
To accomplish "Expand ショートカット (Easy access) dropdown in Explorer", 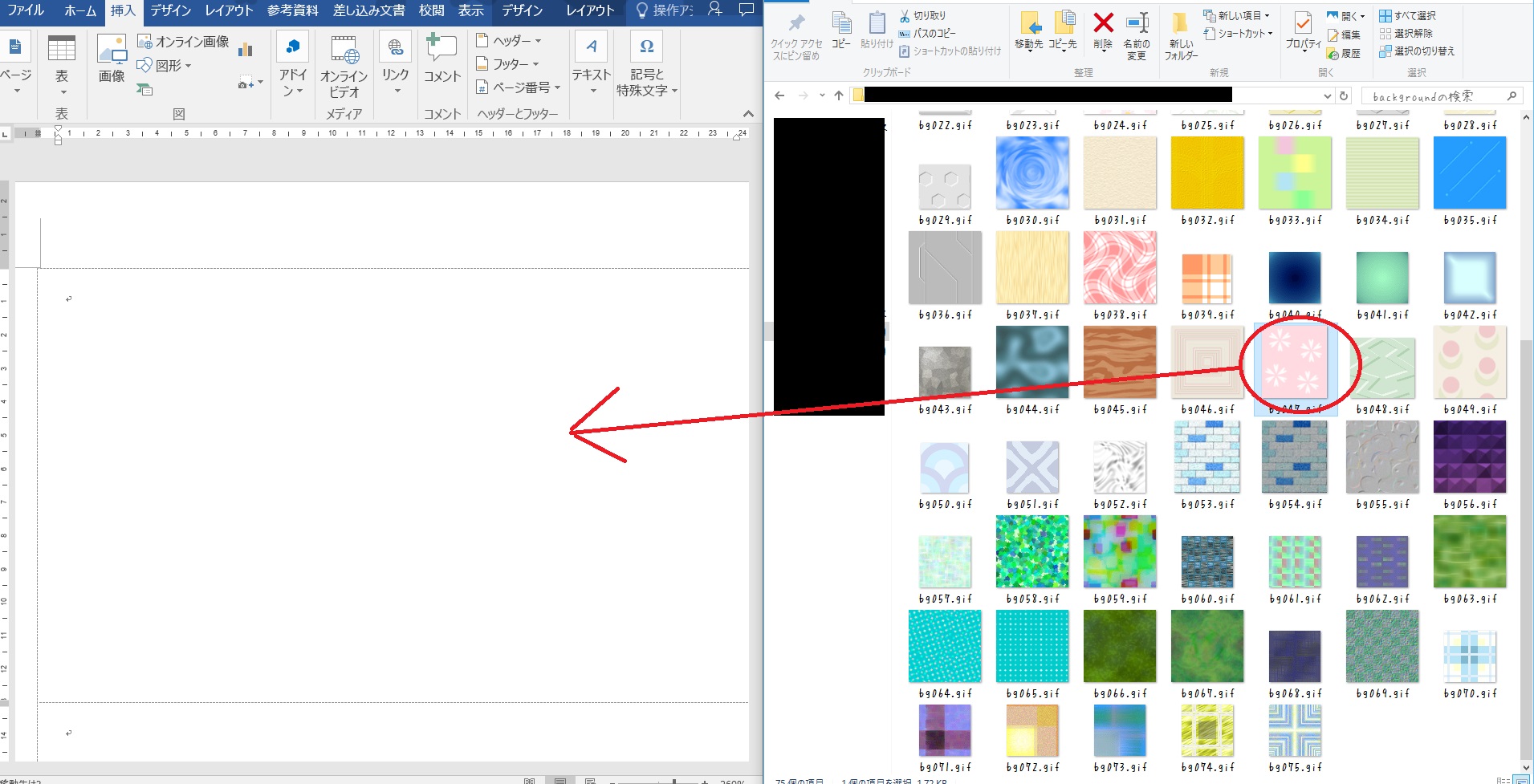I will [x=1239, y=33].
